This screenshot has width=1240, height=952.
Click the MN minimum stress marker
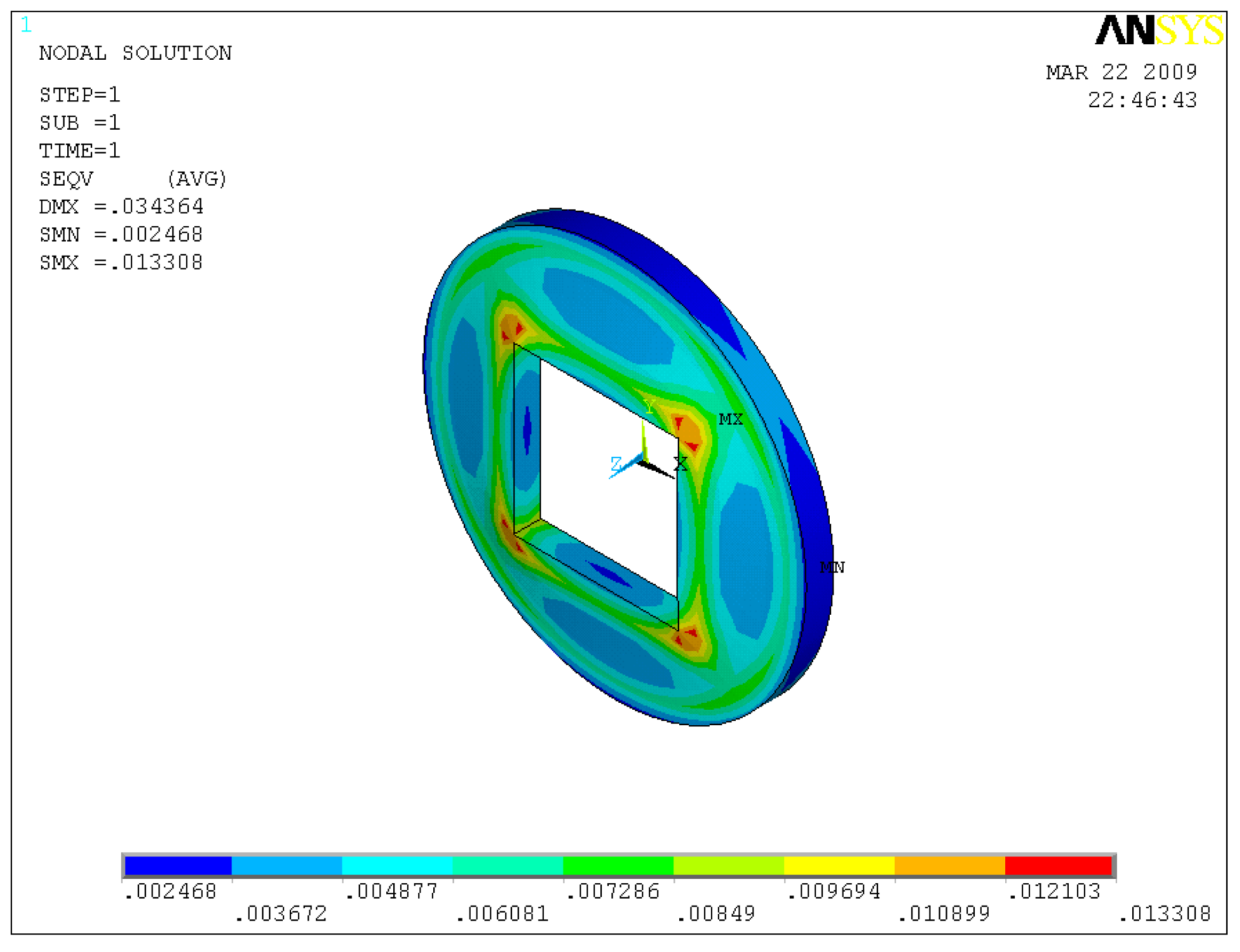pos(832,567)
